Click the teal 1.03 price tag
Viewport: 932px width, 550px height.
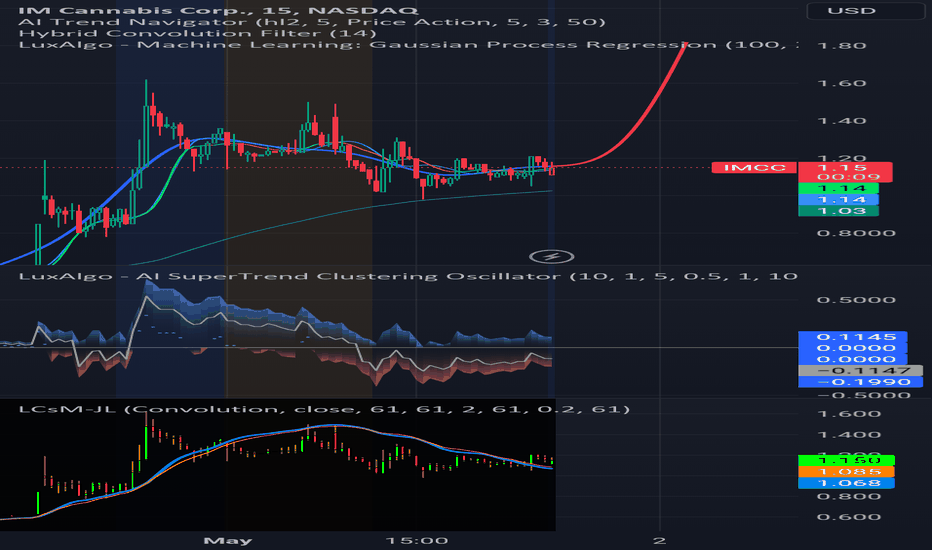click(x=838, y=211)
